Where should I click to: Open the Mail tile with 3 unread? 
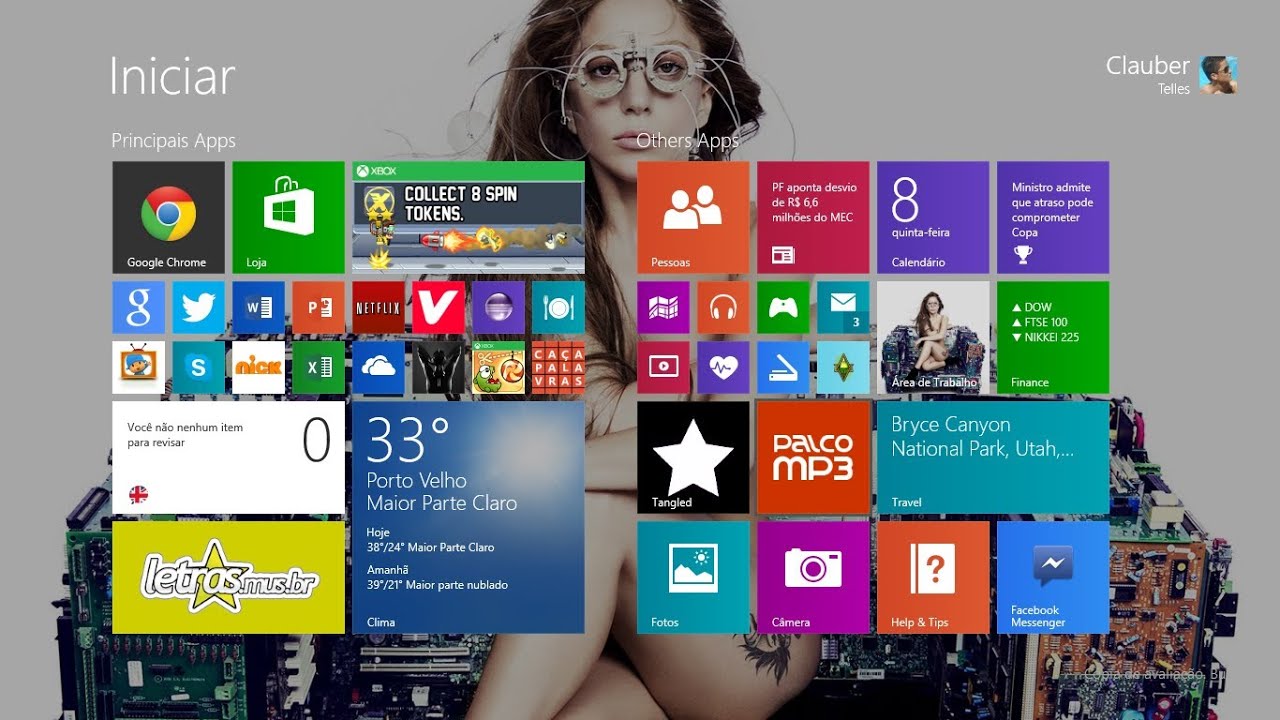(x=843, y=308)
